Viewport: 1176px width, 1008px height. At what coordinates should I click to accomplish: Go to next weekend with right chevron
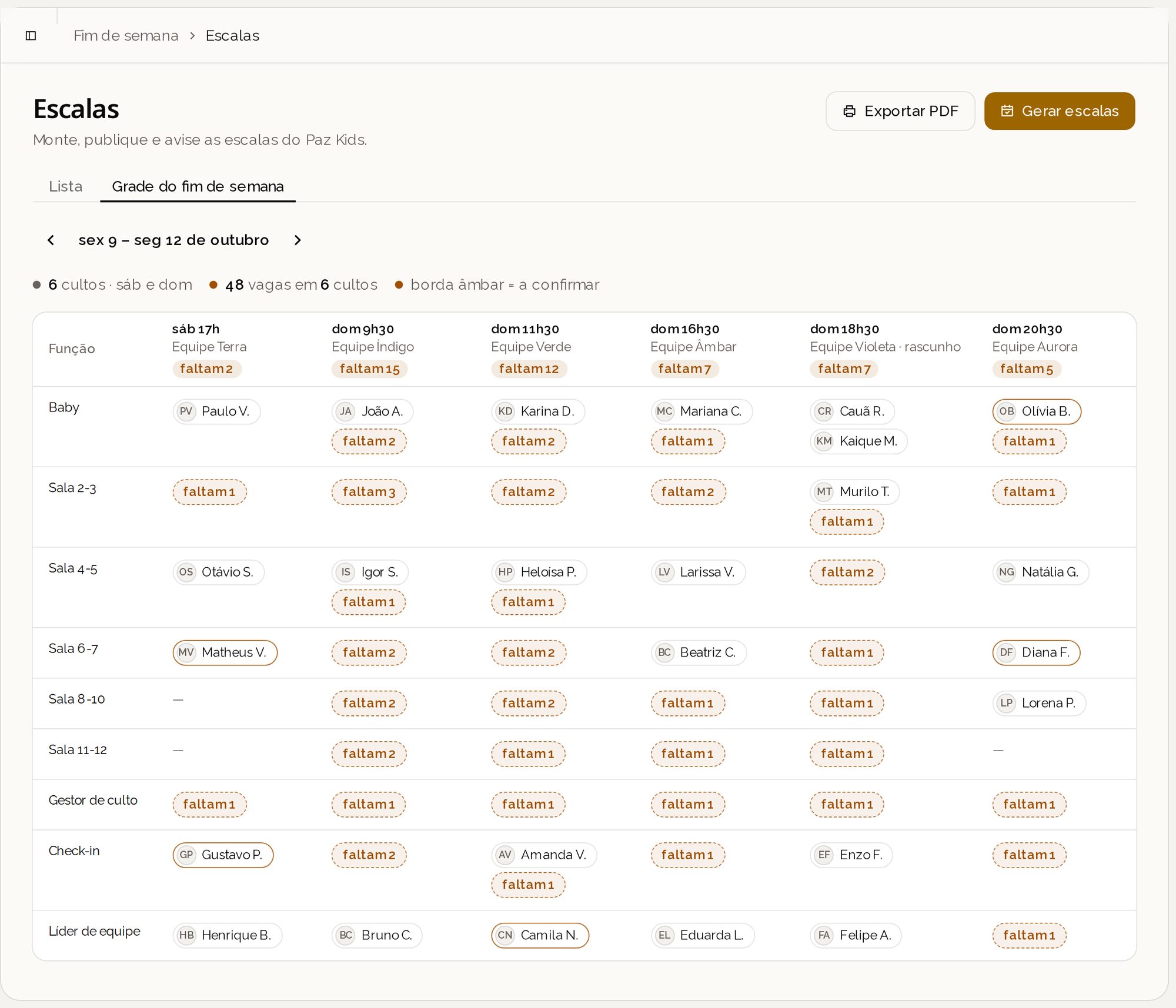(298, 240)
